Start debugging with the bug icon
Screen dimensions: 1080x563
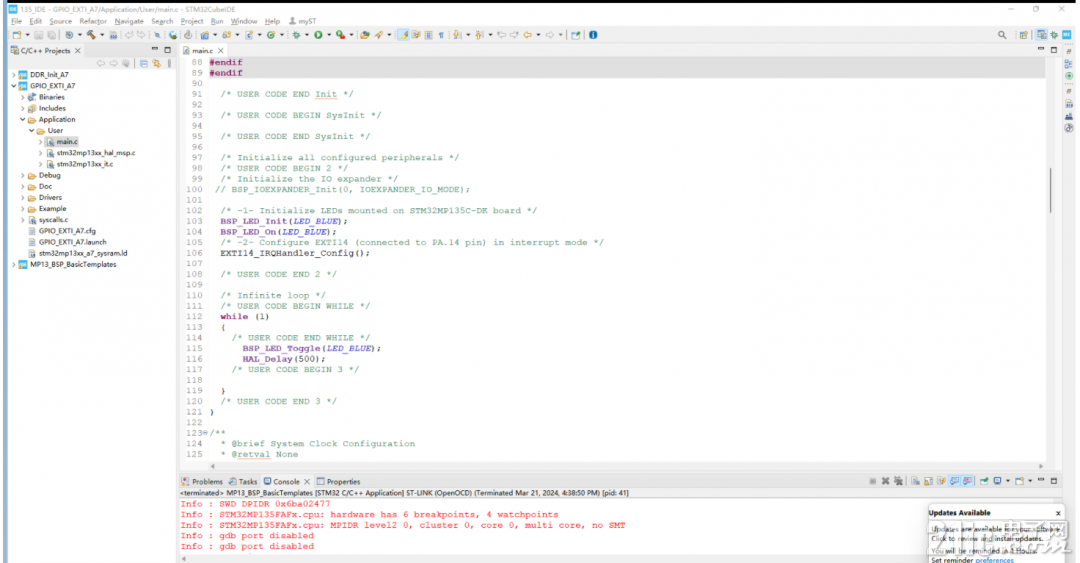pos(296,34)
